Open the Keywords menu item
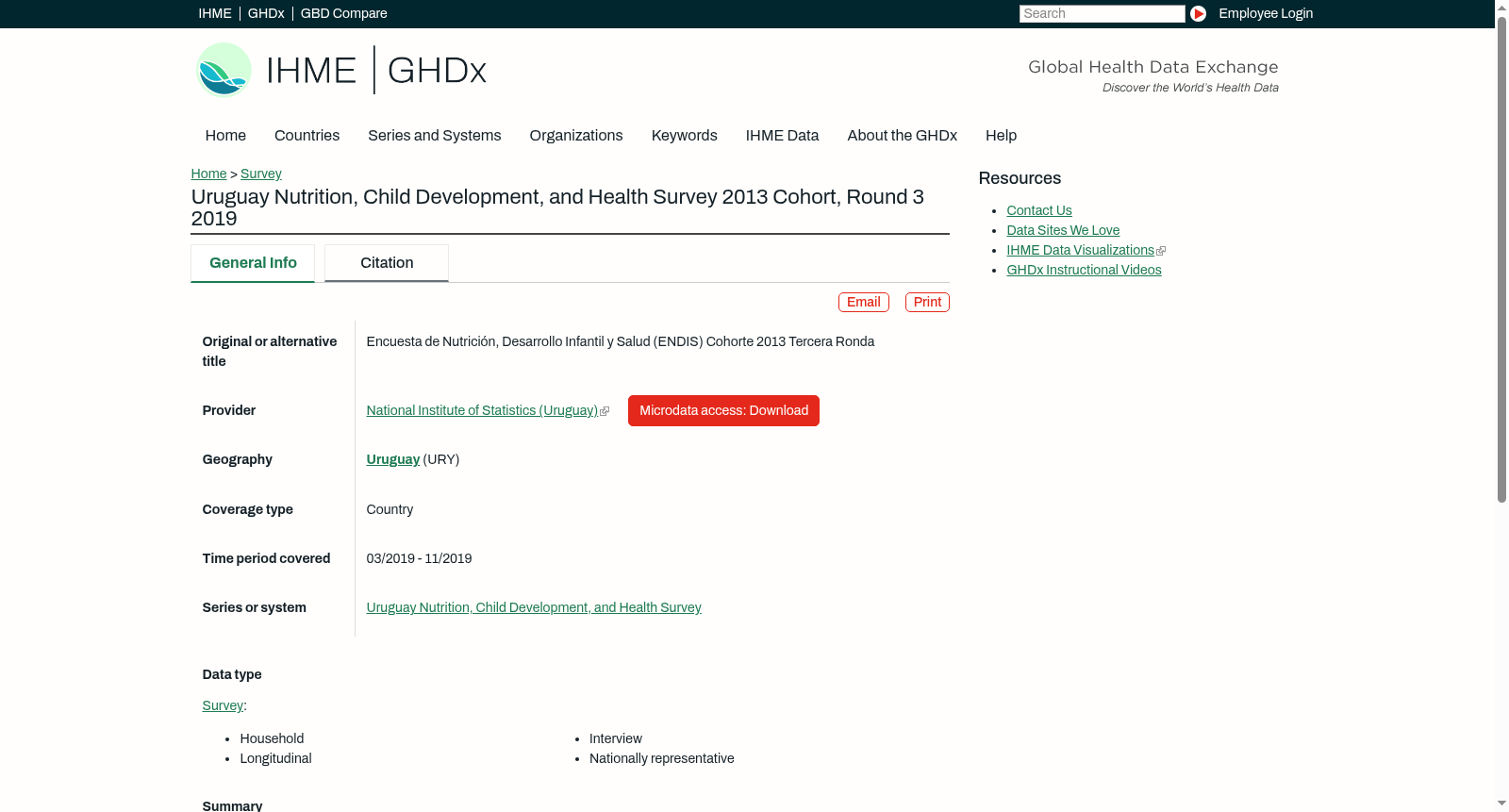The width and height of the screenshot is (1509, 812). (685, 136)
